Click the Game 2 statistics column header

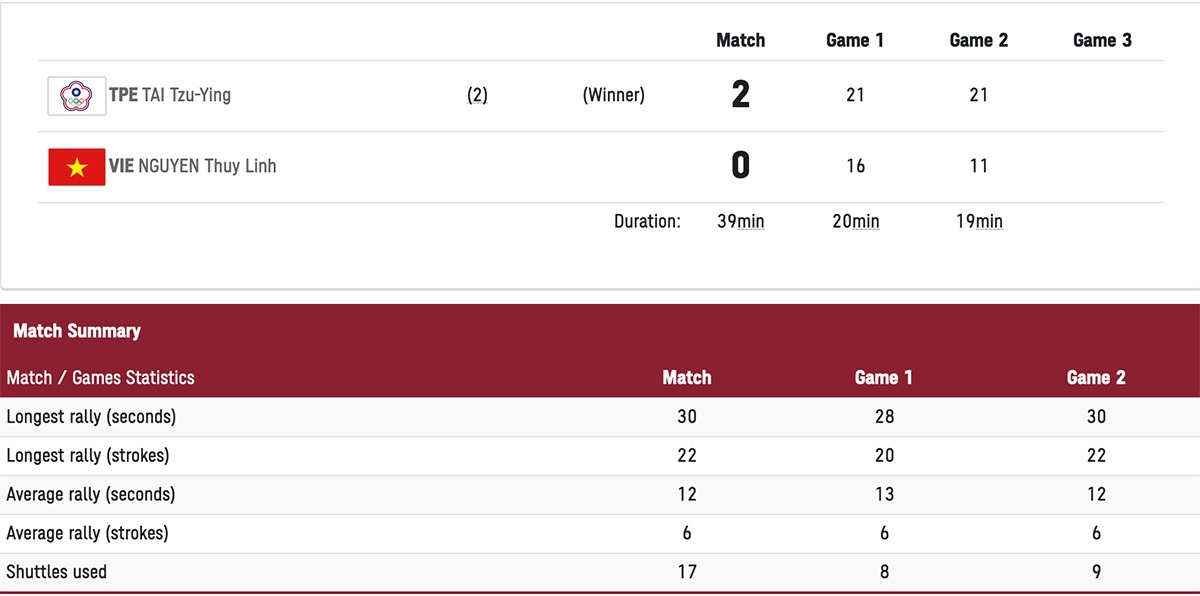pyautogui.click(x=1096, y=378)
